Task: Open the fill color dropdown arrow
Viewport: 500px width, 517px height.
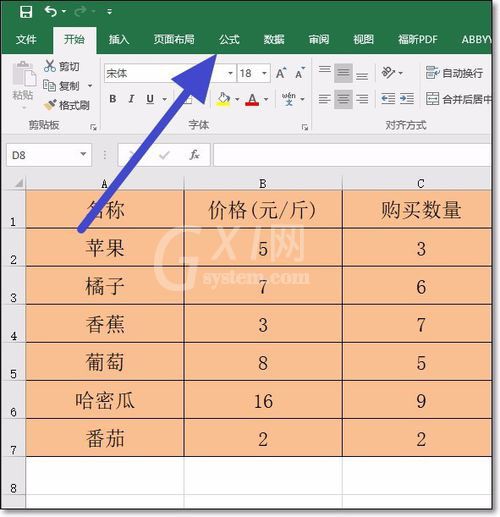Action: point(237,99)
